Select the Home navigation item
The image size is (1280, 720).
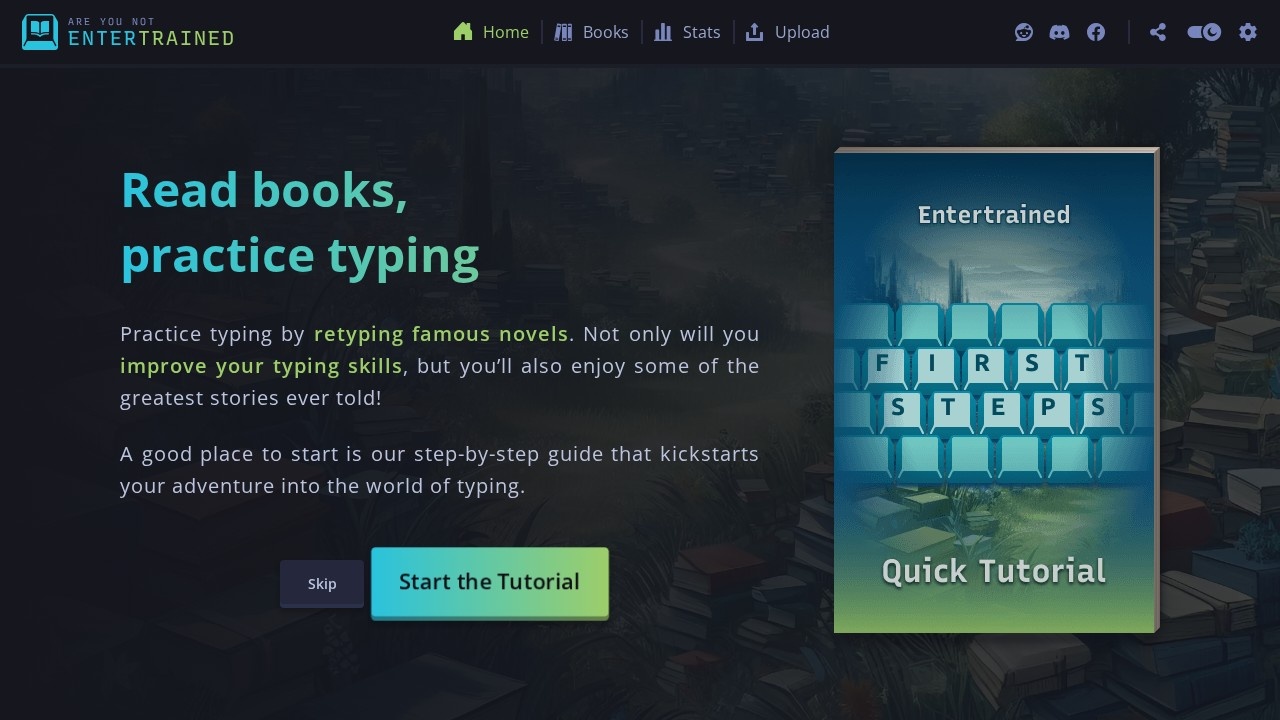point(505,31)
